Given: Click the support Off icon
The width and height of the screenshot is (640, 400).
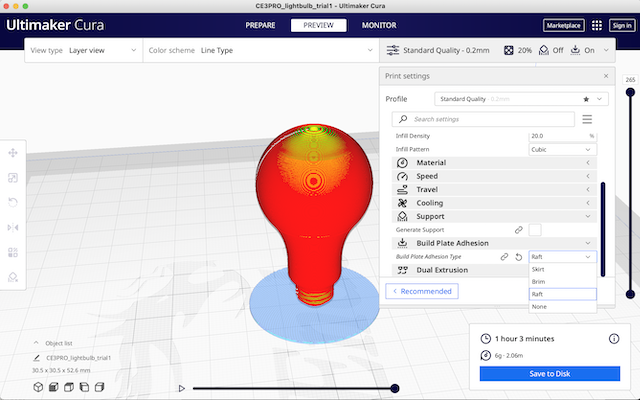Looking at the screenshot, I should point(544,50).
